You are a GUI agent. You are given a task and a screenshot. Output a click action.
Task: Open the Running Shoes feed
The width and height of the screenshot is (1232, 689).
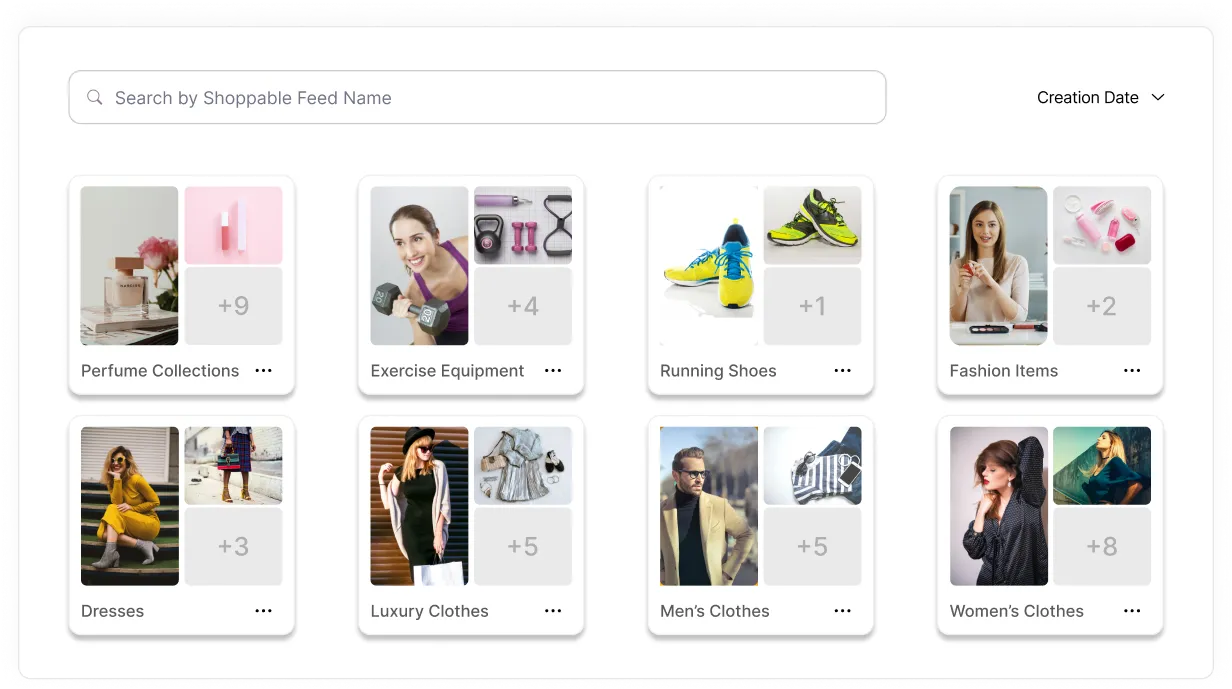point(718,370)
